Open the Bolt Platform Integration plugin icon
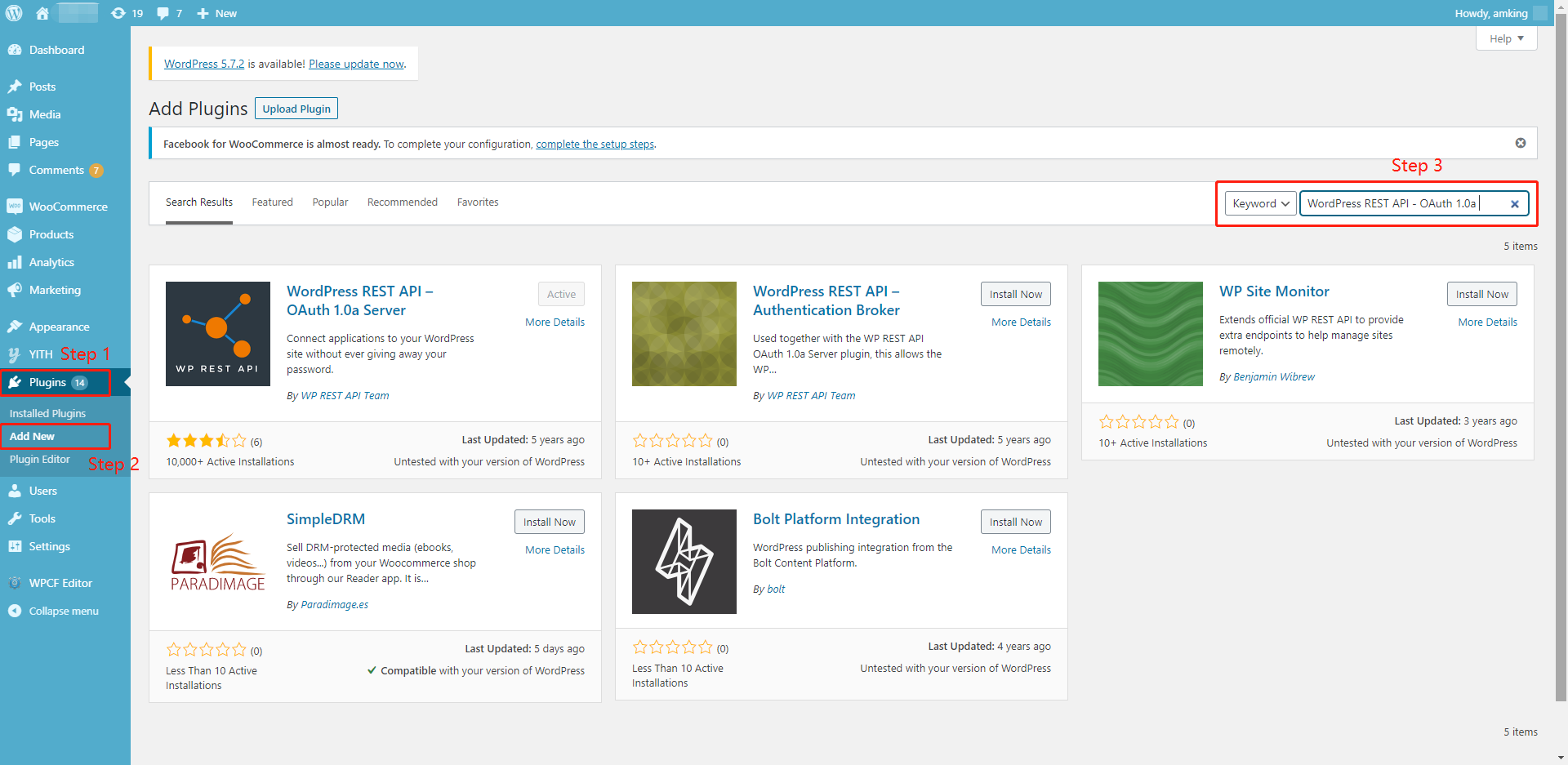The height and width of the screenshot is (765, 1568). pyautogui.click(x=684, y=562)
